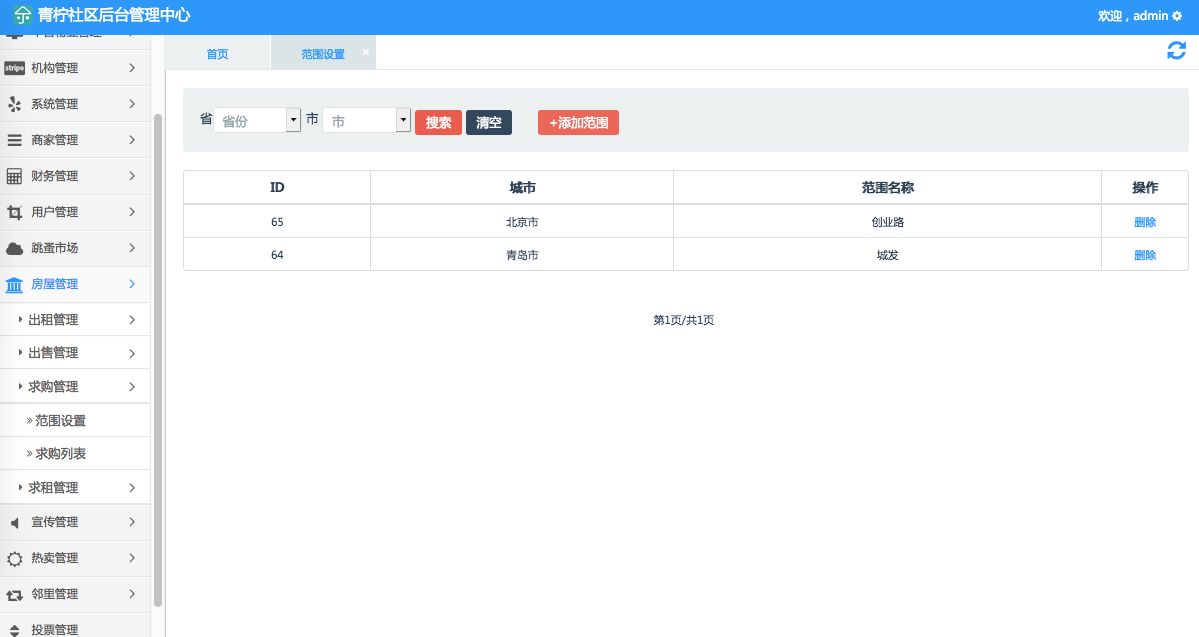Expand the 邻里管理 chevron

coord(132,593)
